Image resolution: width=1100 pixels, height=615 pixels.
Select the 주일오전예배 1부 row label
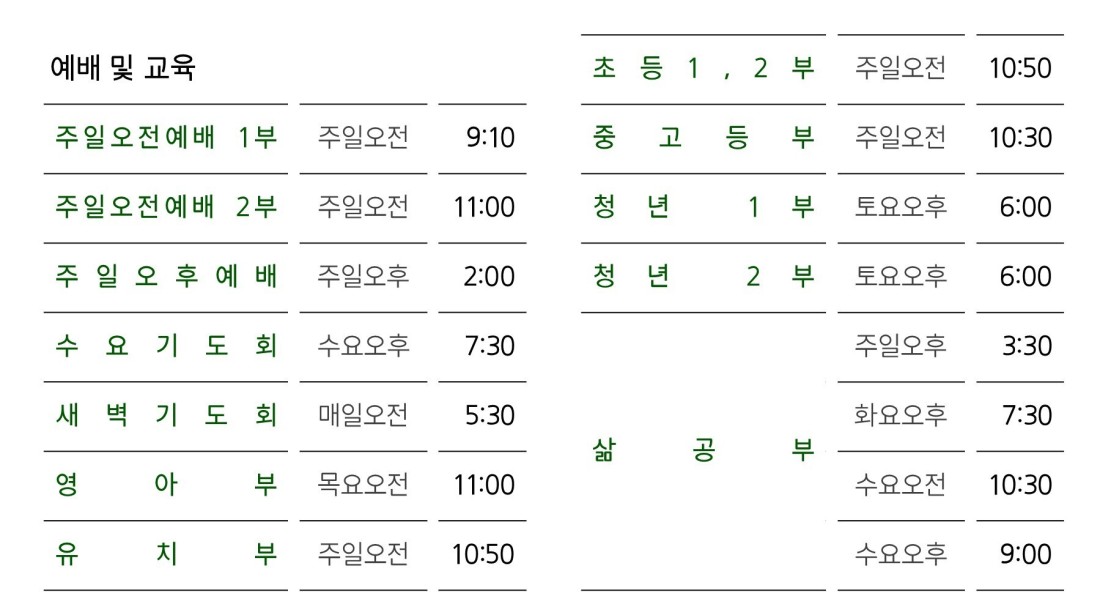click(x=166, y=137)
